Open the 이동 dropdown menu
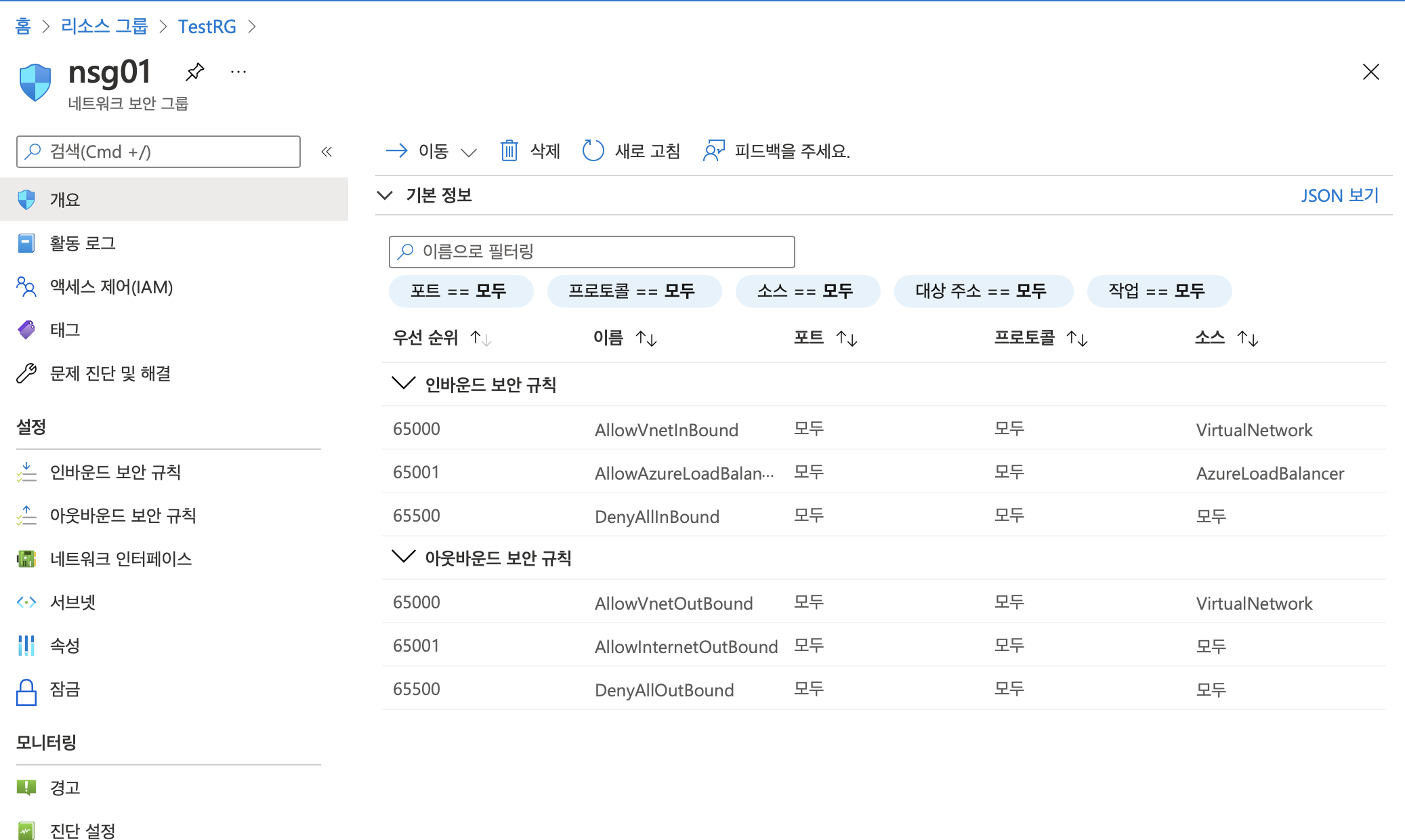Screen dimensions: 1405x840 click(432, 151)
